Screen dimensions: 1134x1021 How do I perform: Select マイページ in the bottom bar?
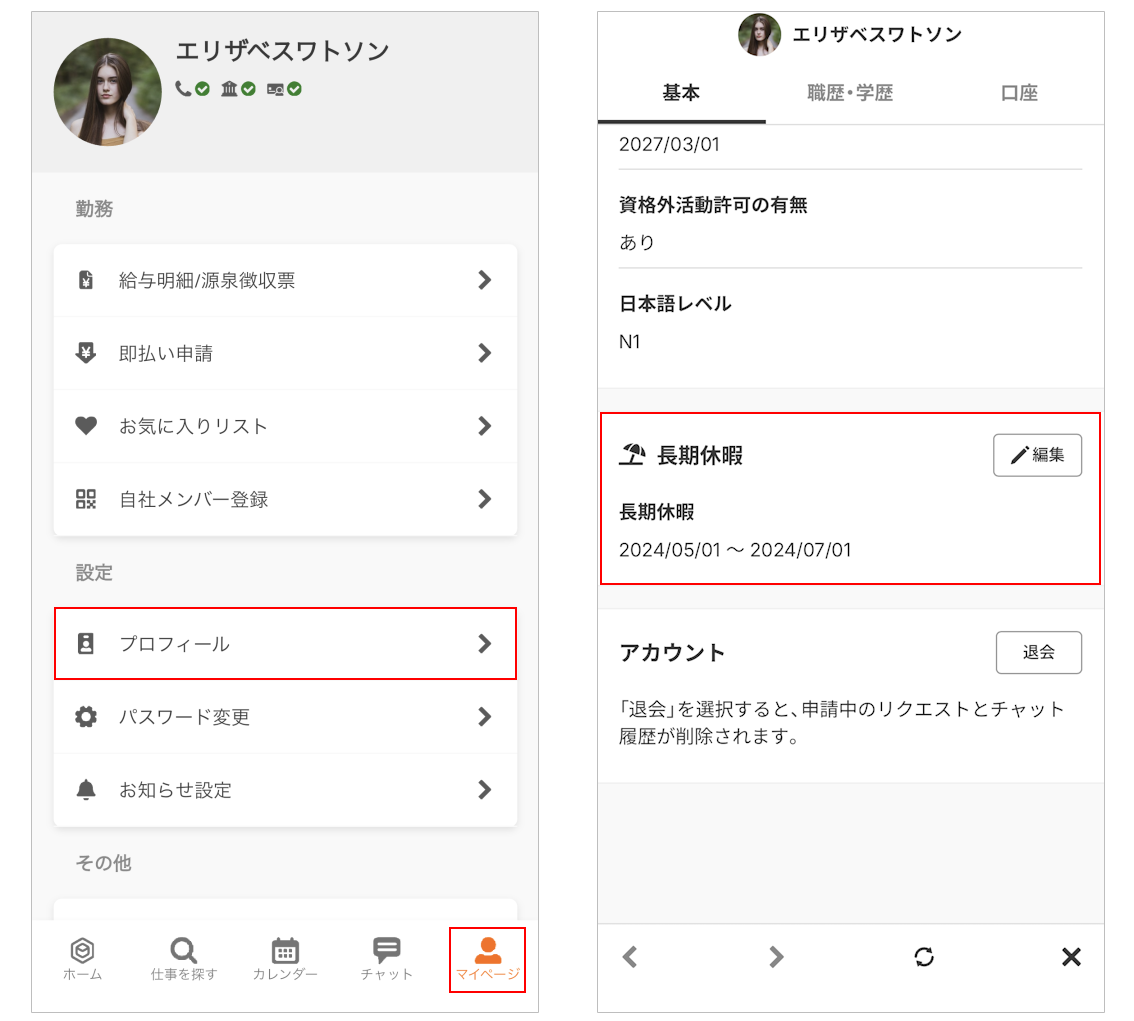487,960
